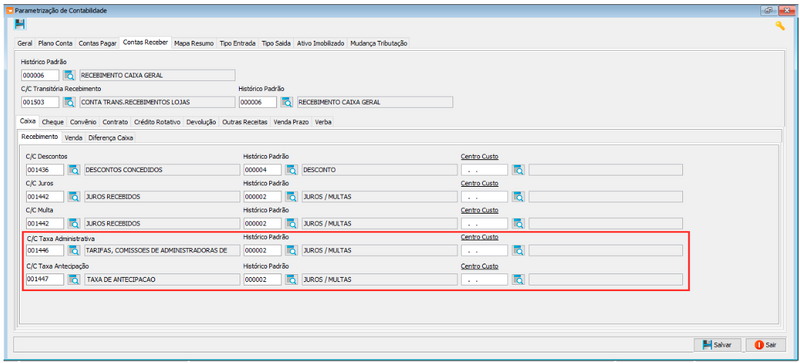Click the yellow key icon

(780, 26)
